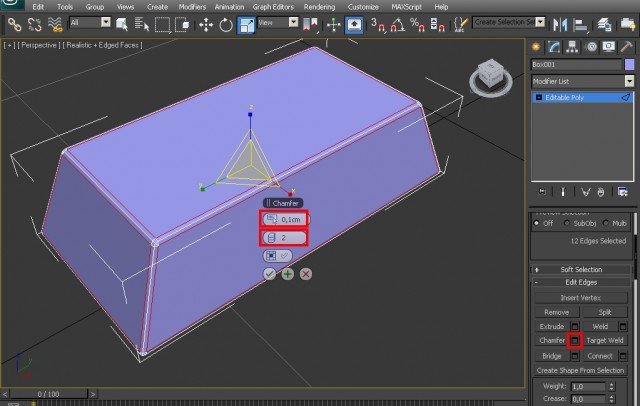This screenshot has height=406, width=640.
Task: Open Connect settings box
Action: pos(623,356)
